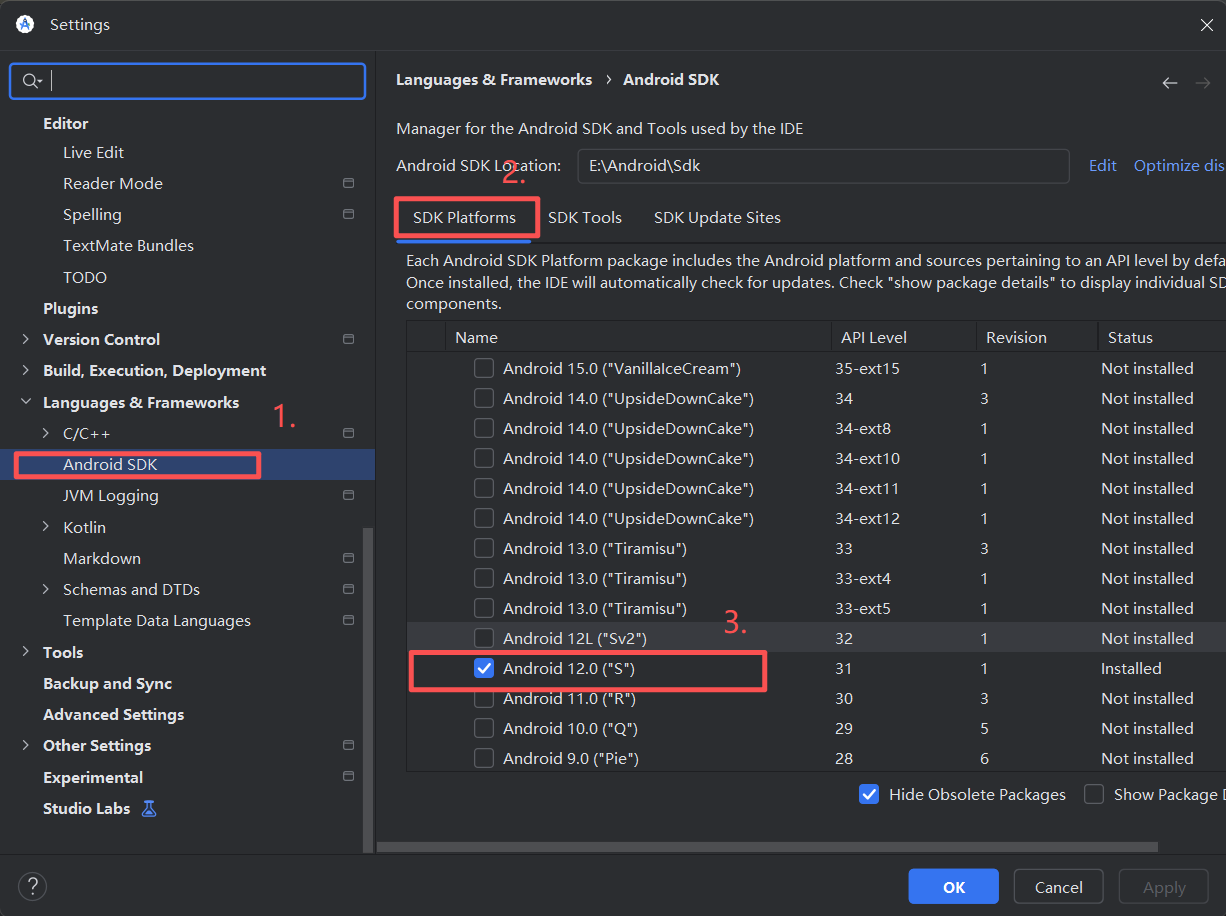
Task: Uncheck Android 12.0 ("S") checkbox
Action: (x=484, y=669)
